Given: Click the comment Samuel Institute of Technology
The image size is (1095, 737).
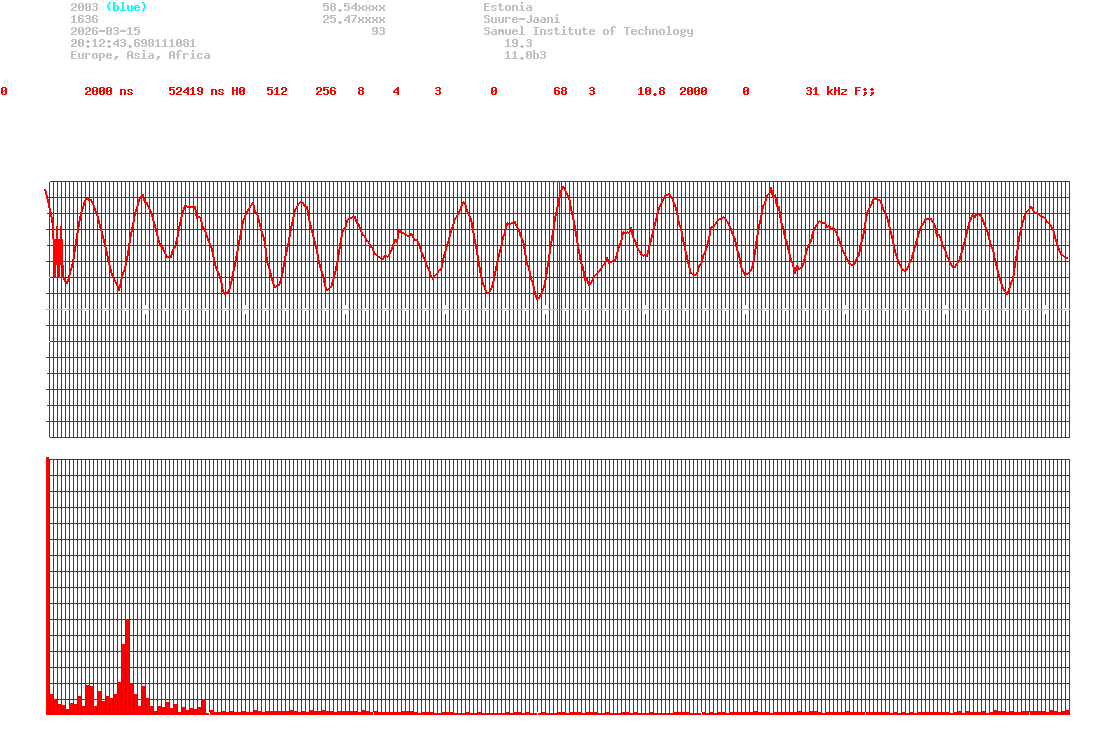Looking at the screenshot, I should coord(588,31).
